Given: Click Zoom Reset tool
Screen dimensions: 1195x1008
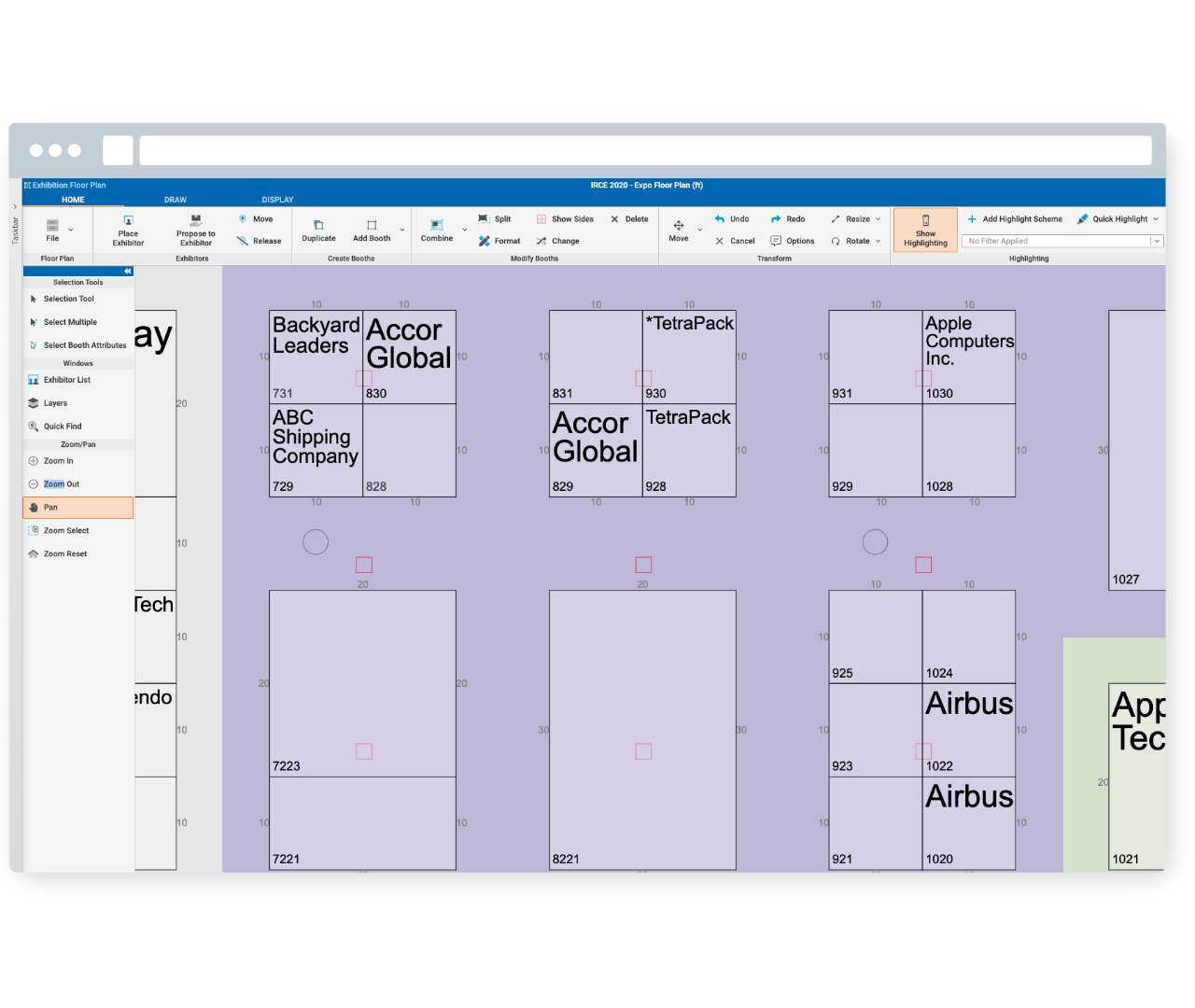Looking at the screenshot, I should (78, 554).
